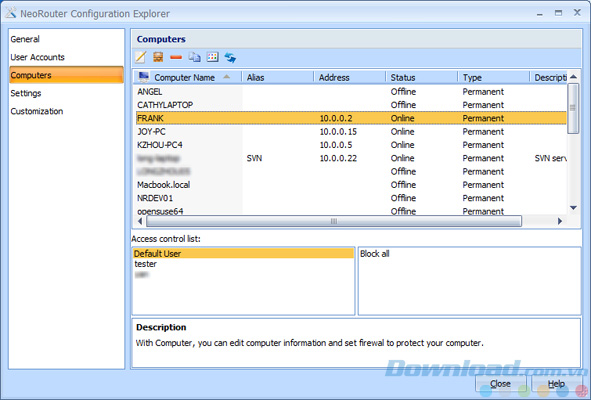The height and width of the screenshot is (400, 591).
Task: Click the NeoRouter app icon in title bar
Action: pos(11,13)
